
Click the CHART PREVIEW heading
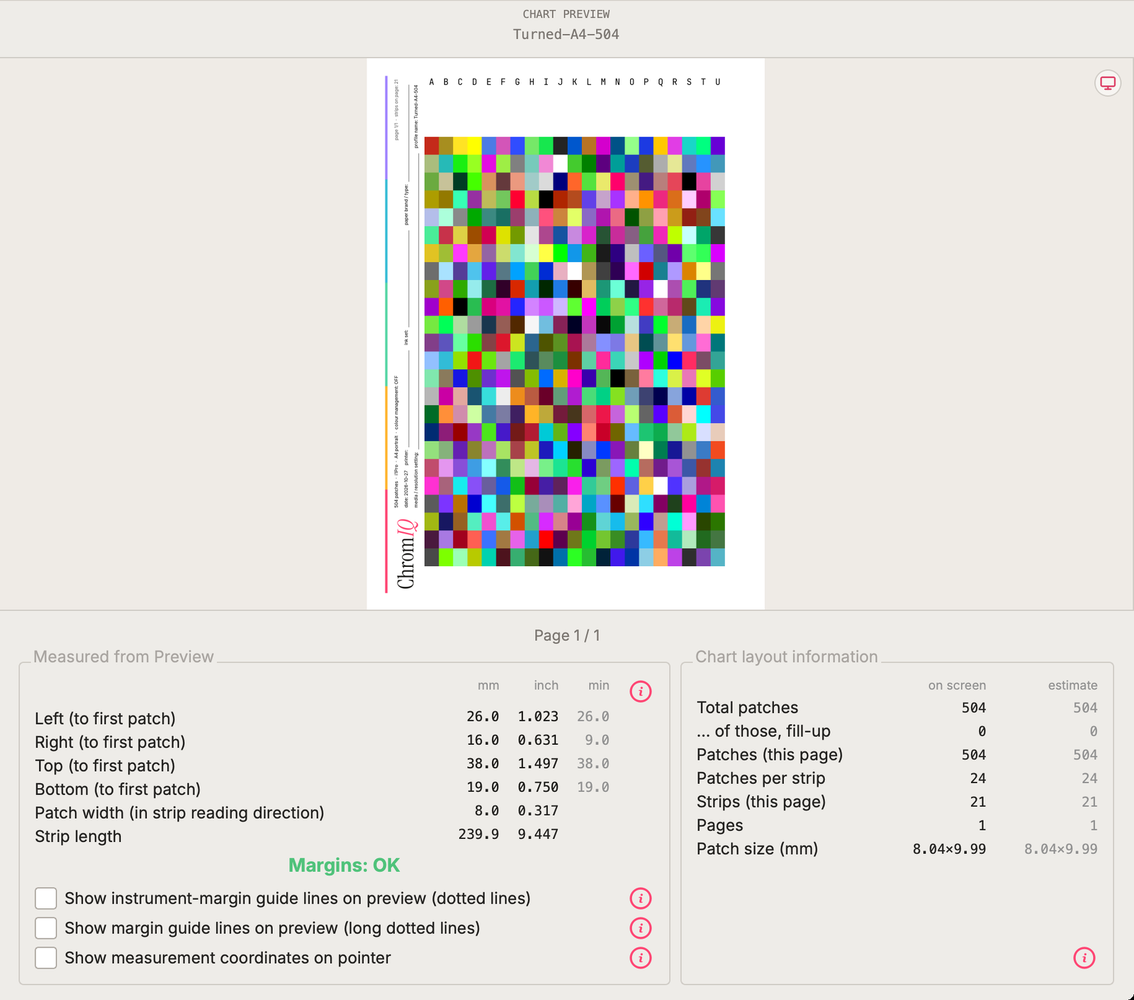[566, 14]
